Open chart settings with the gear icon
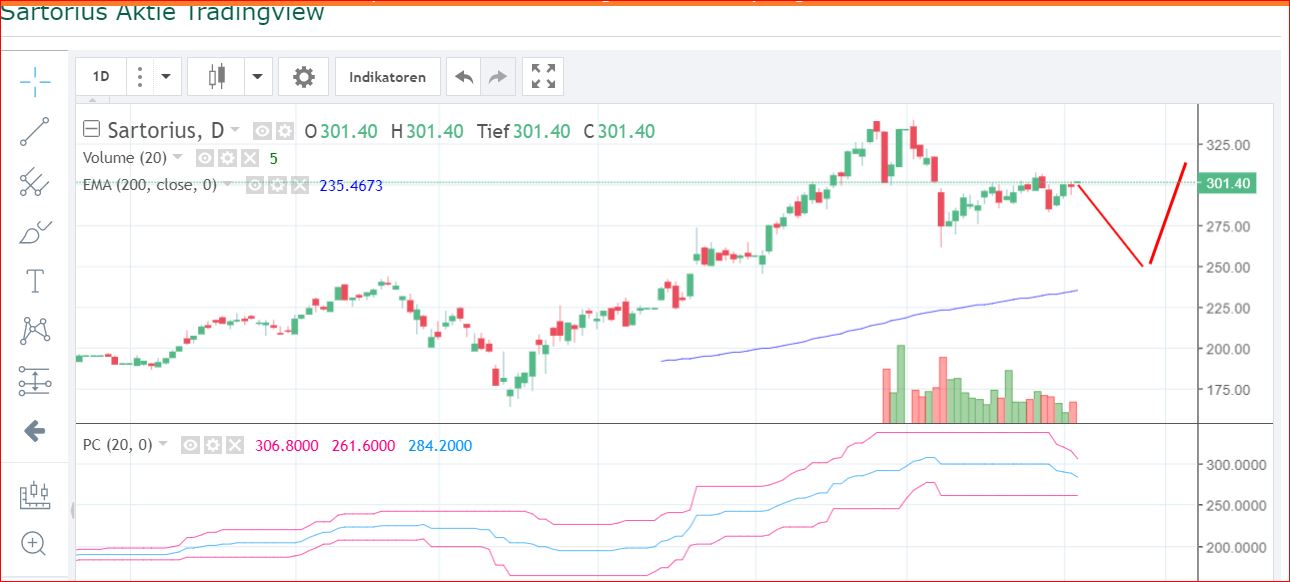This screenshot has height=582, width=1290. tap(303, 77)
